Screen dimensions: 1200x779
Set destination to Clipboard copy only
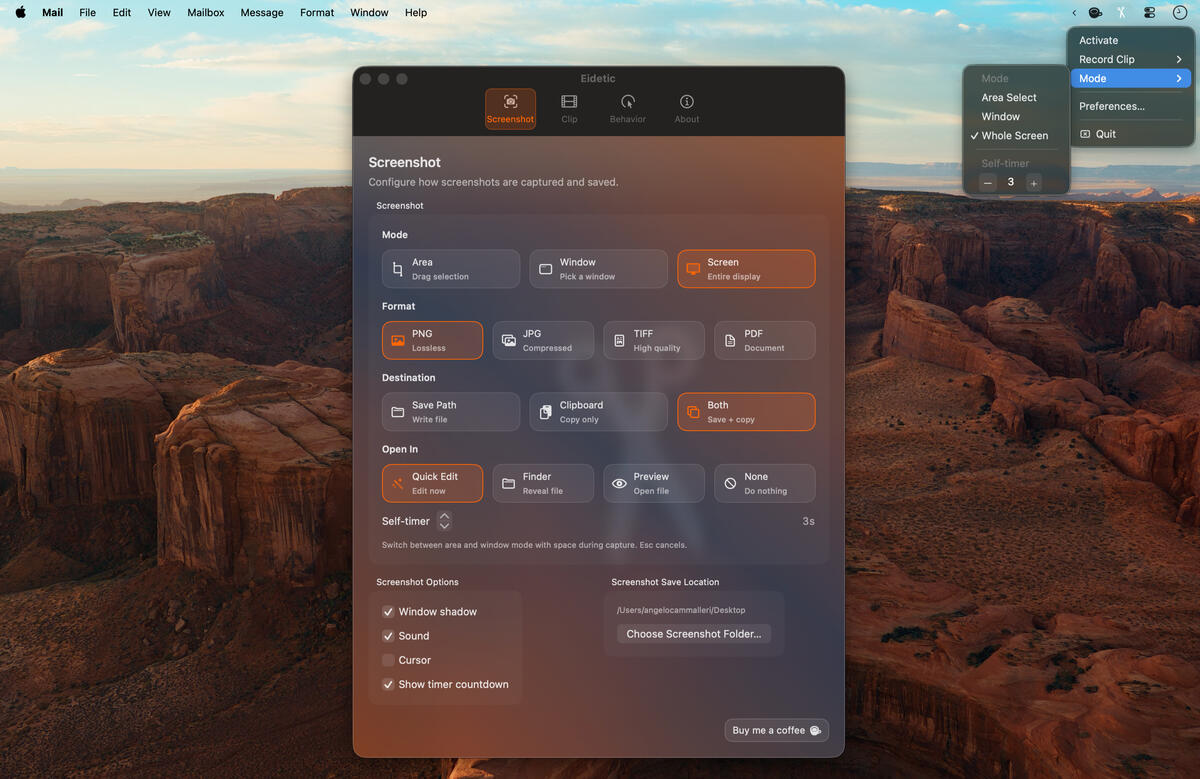(598, 411)
